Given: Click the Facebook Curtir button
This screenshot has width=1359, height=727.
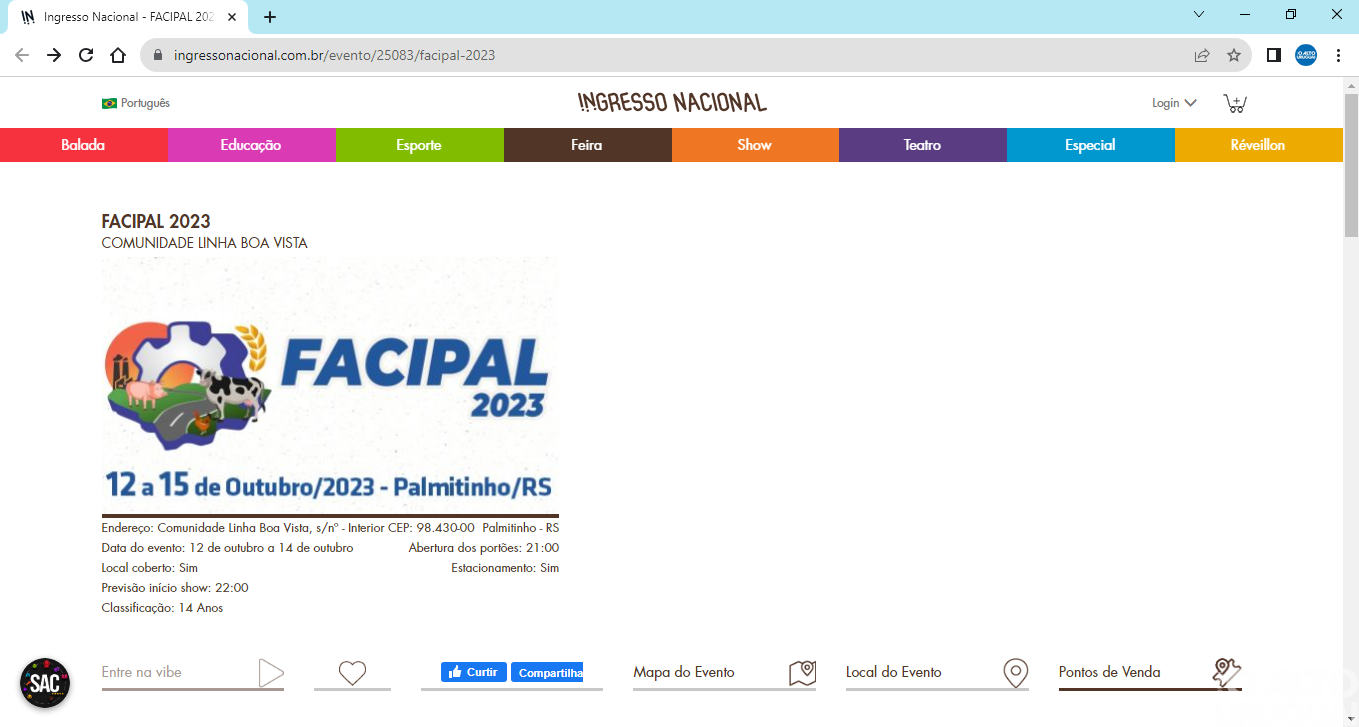Looking at the screenshot, I should coord(474,672).
